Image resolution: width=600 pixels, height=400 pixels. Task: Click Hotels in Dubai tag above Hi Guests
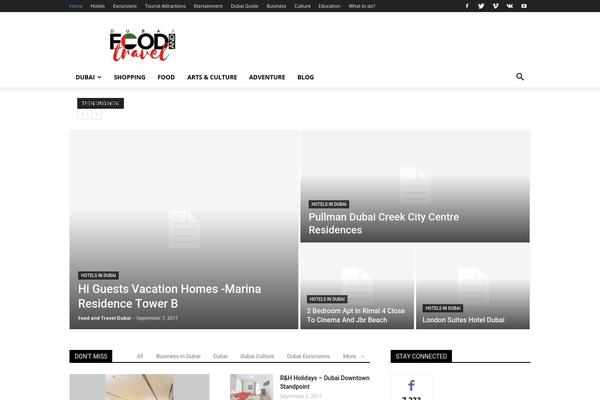pos(98,275)
